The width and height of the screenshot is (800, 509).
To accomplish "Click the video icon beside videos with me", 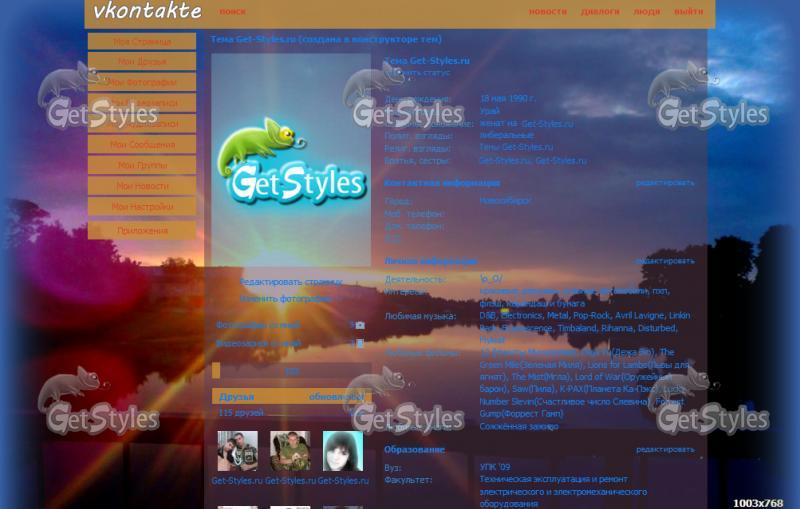I will [360, 343].
